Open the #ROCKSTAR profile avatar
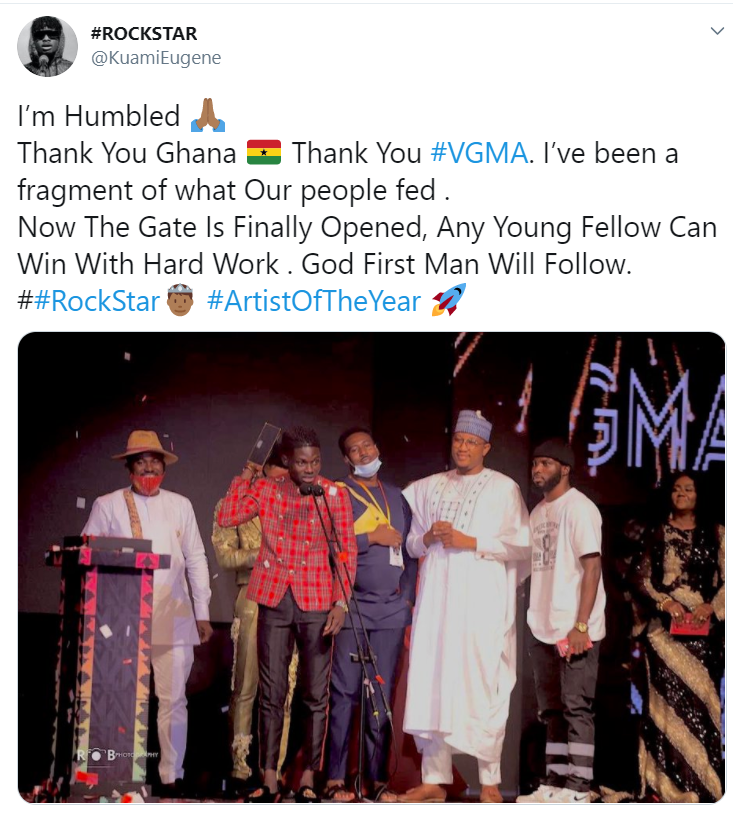This screenshot has height=813, width=733. [47, 46]
